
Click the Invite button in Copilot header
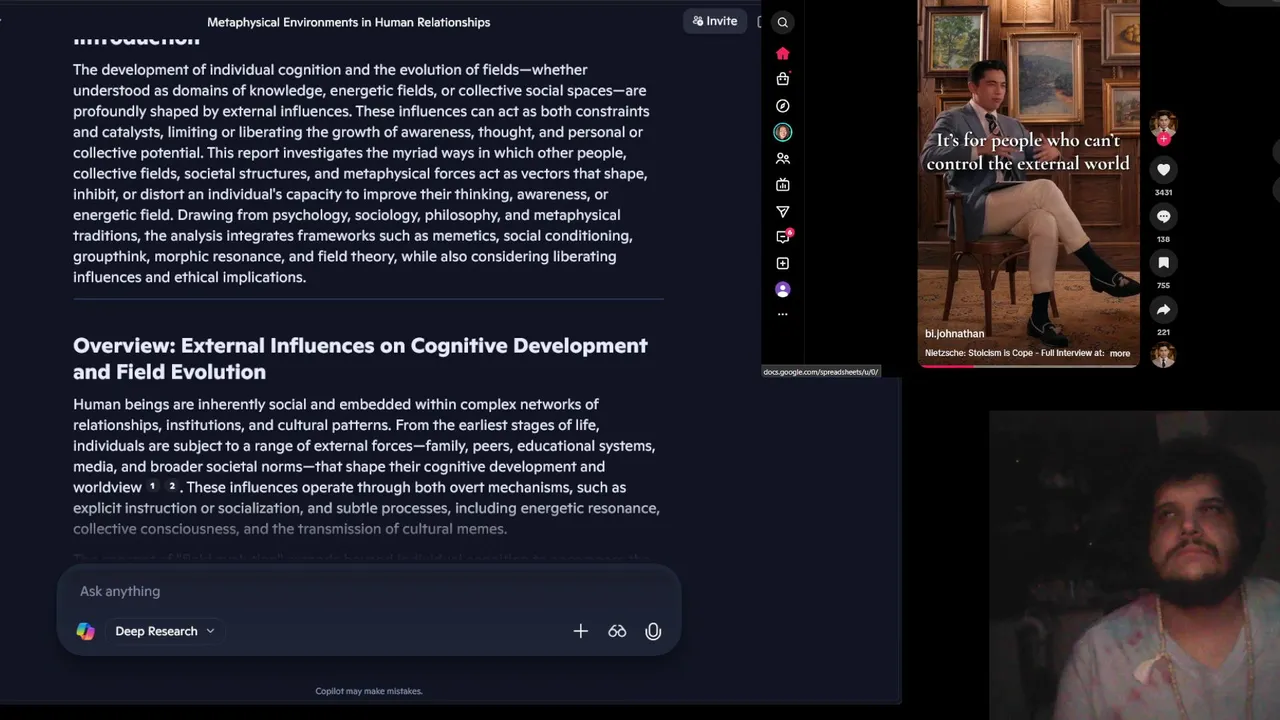[x=715, y=21]
